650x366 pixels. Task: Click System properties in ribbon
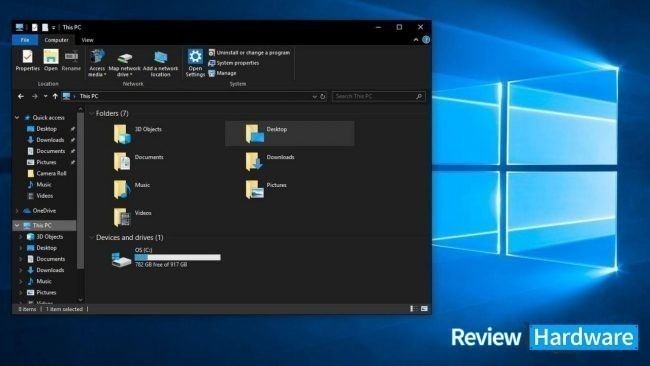(233, 63)
